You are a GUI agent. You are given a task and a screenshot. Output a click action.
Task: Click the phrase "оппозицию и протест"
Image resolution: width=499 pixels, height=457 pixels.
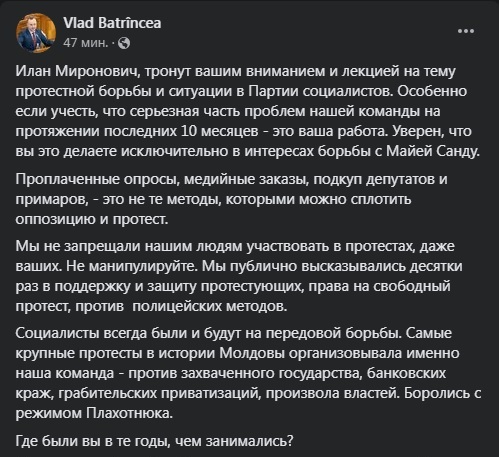(x=92, y=220)
